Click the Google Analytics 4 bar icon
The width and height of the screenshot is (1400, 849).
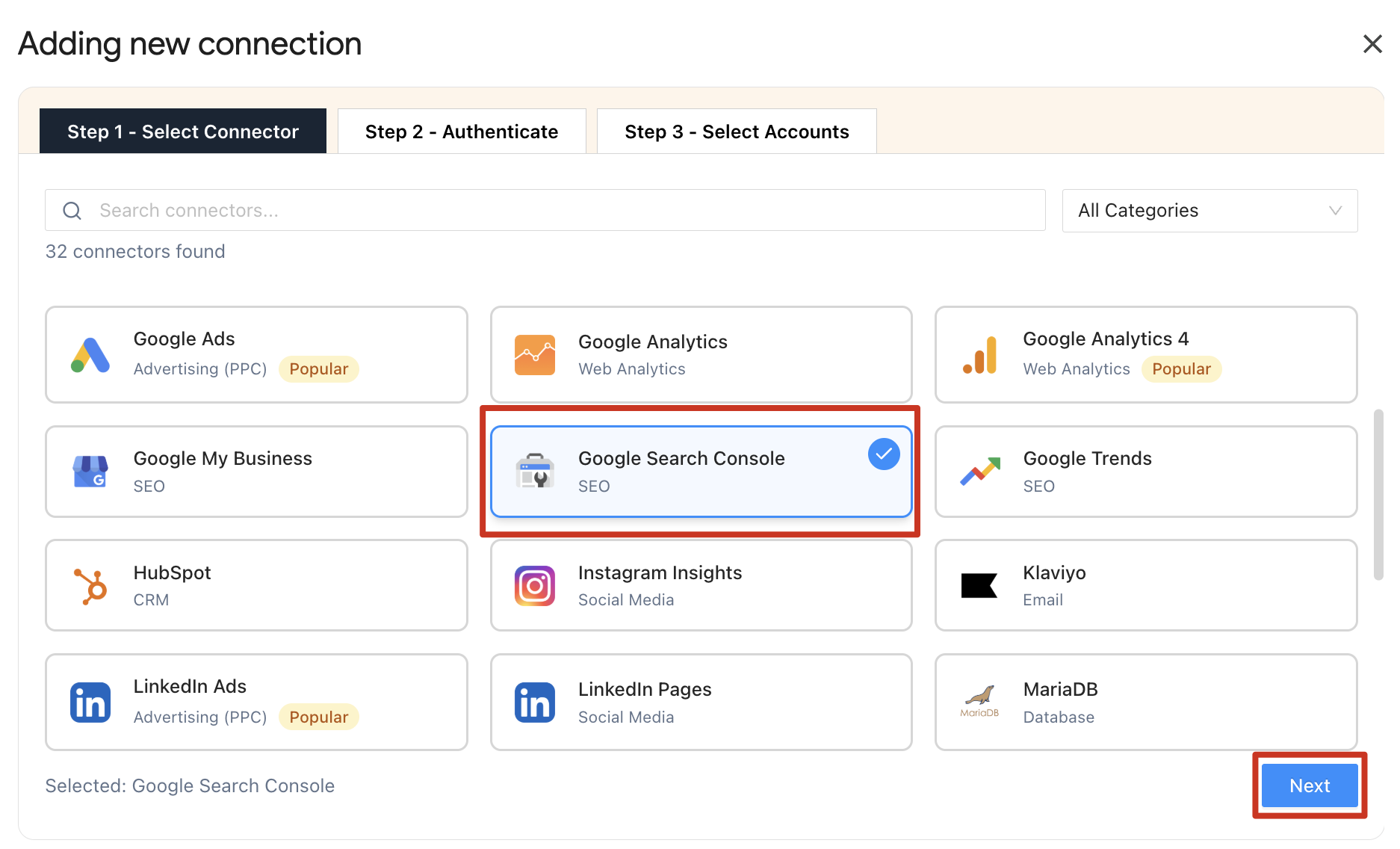[x=979, y=355]
